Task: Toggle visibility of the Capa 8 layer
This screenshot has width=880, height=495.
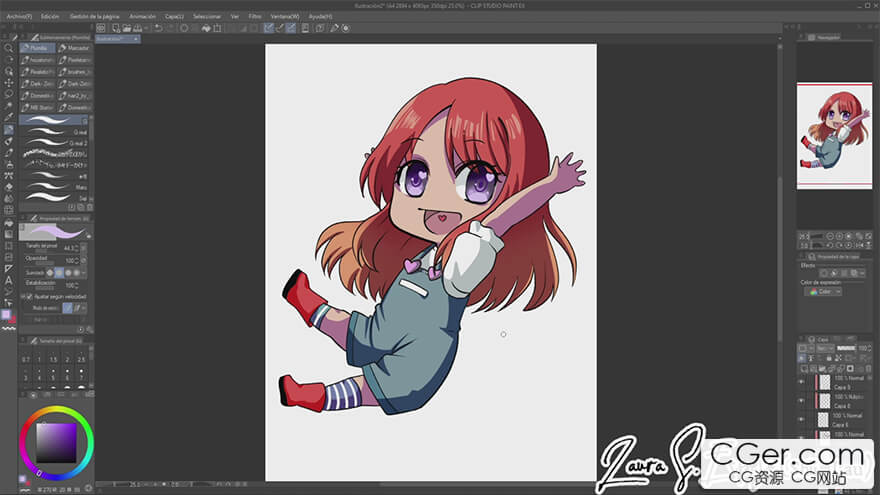Action: [801, 401]
